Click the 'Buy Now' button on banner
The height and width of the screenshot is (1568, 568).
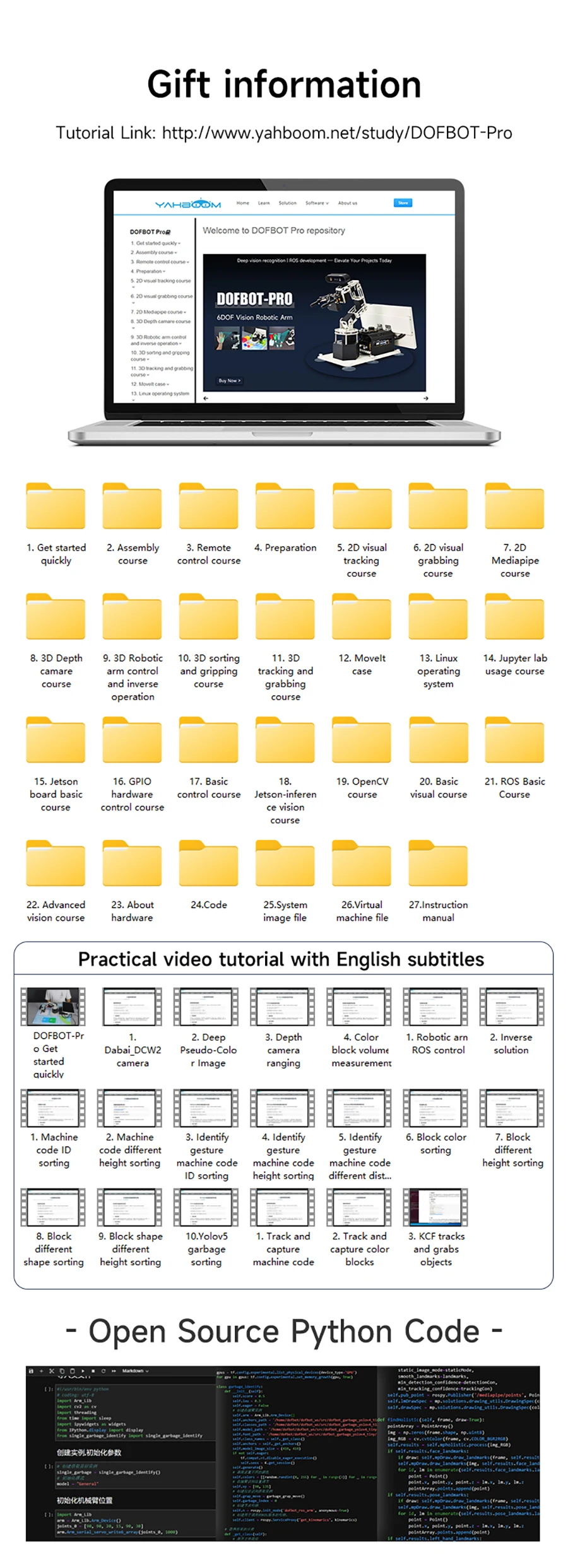click(x=229, y=380)
